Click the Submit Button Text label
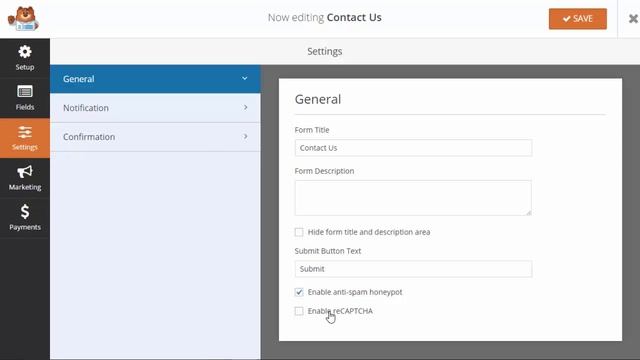The image size is (640, 360). (328, 251)
